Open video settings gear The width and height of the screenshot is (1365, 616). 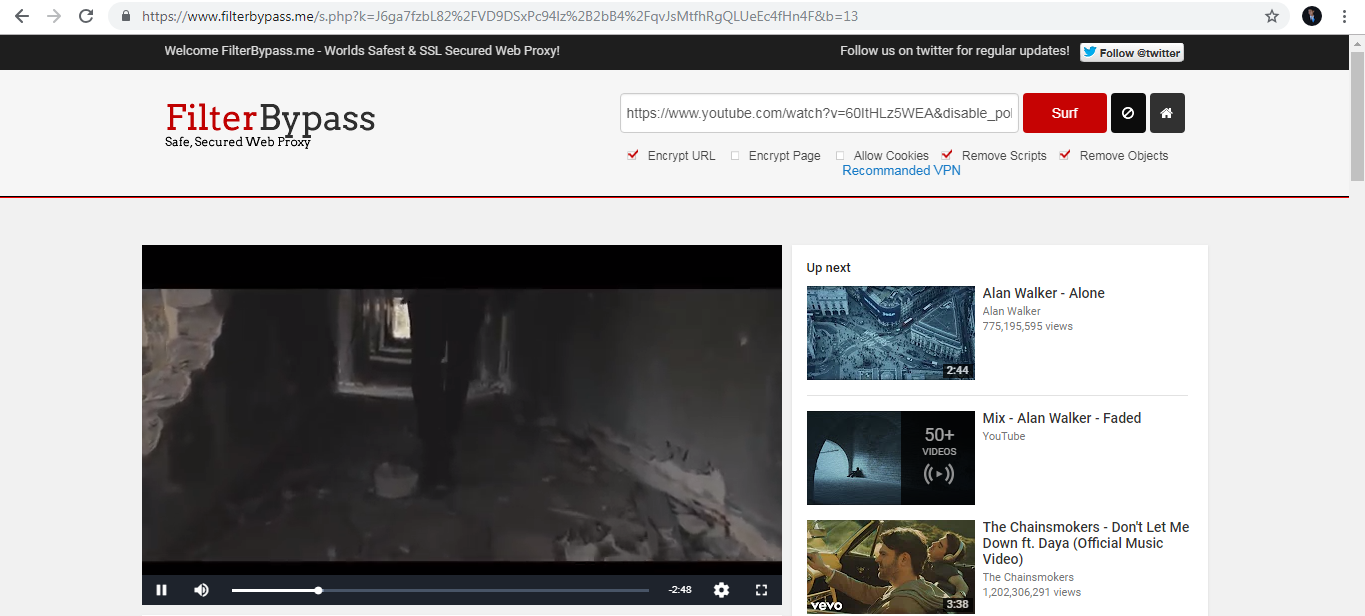pos(721,590)
